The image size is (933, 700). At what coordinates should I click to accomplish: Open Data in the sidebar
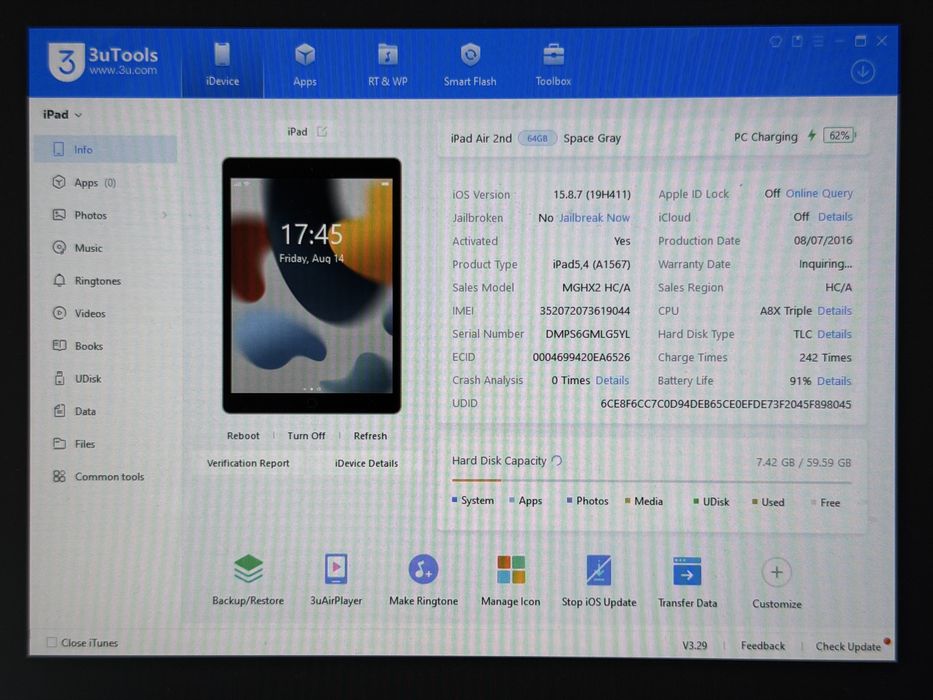(105, 411)
